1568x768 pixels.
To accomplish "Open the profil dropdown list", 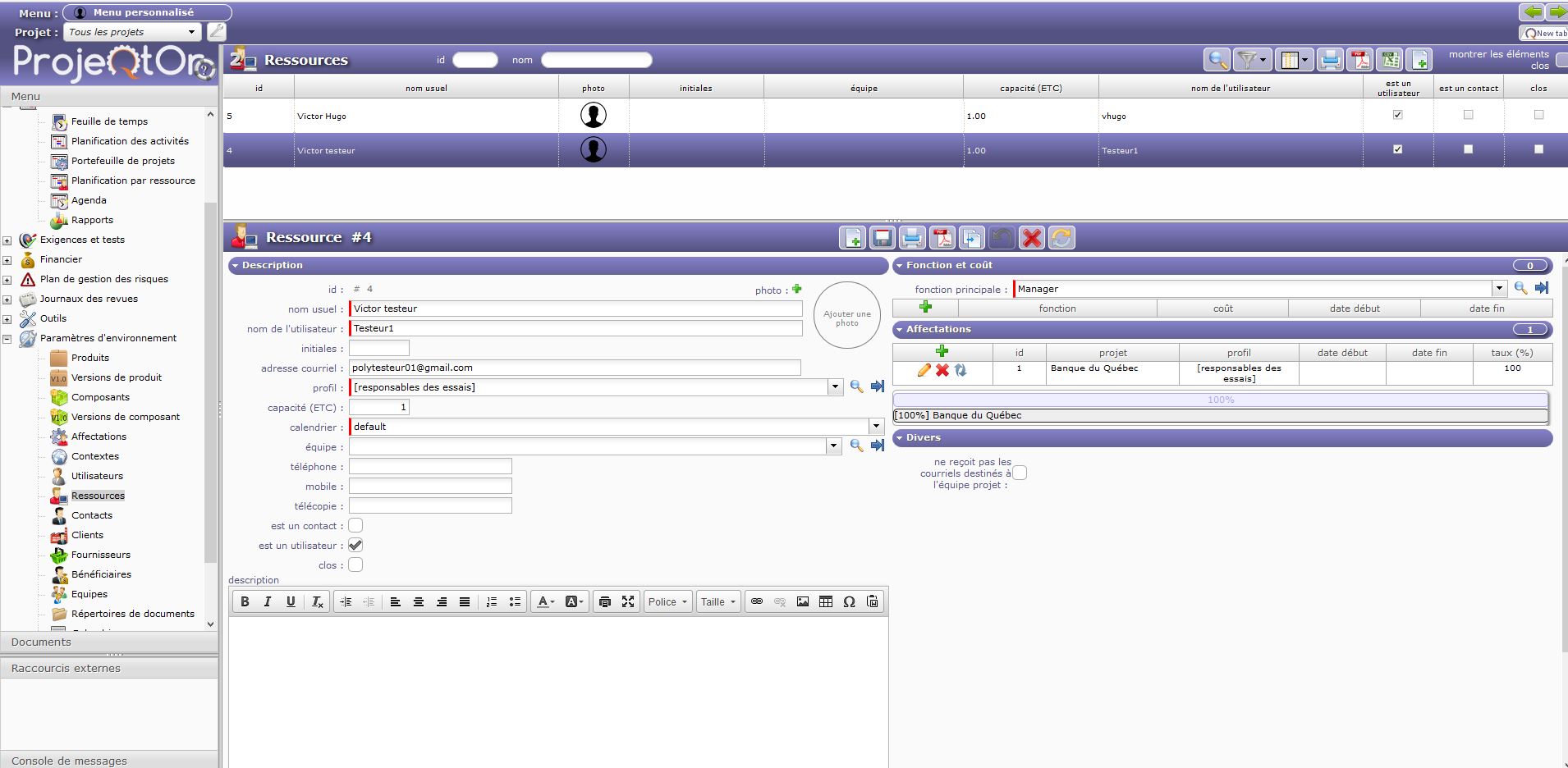I will coord(835,386).
